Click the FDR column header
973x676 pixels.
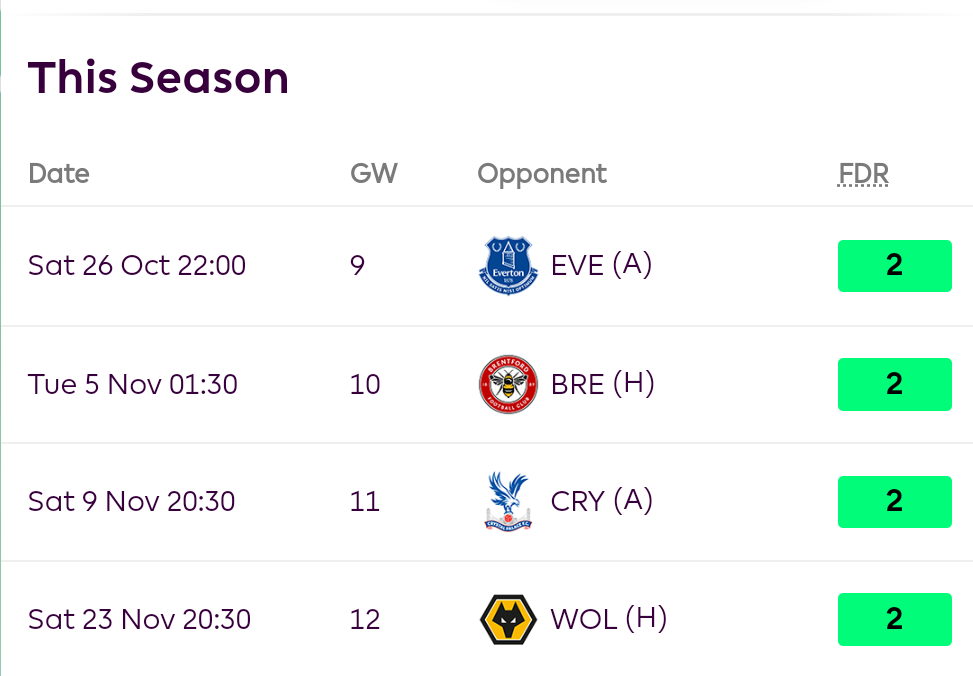point(863,174)
